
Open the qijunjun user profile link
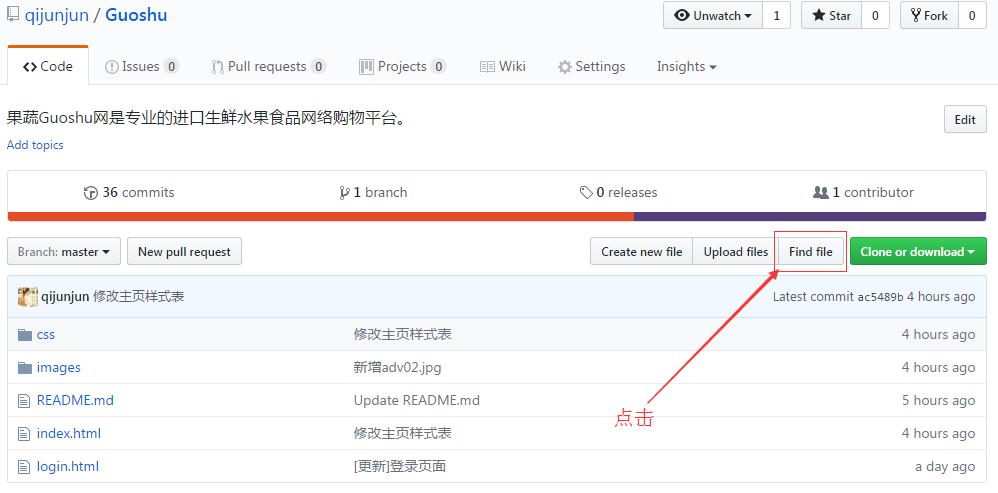[57, 15]
